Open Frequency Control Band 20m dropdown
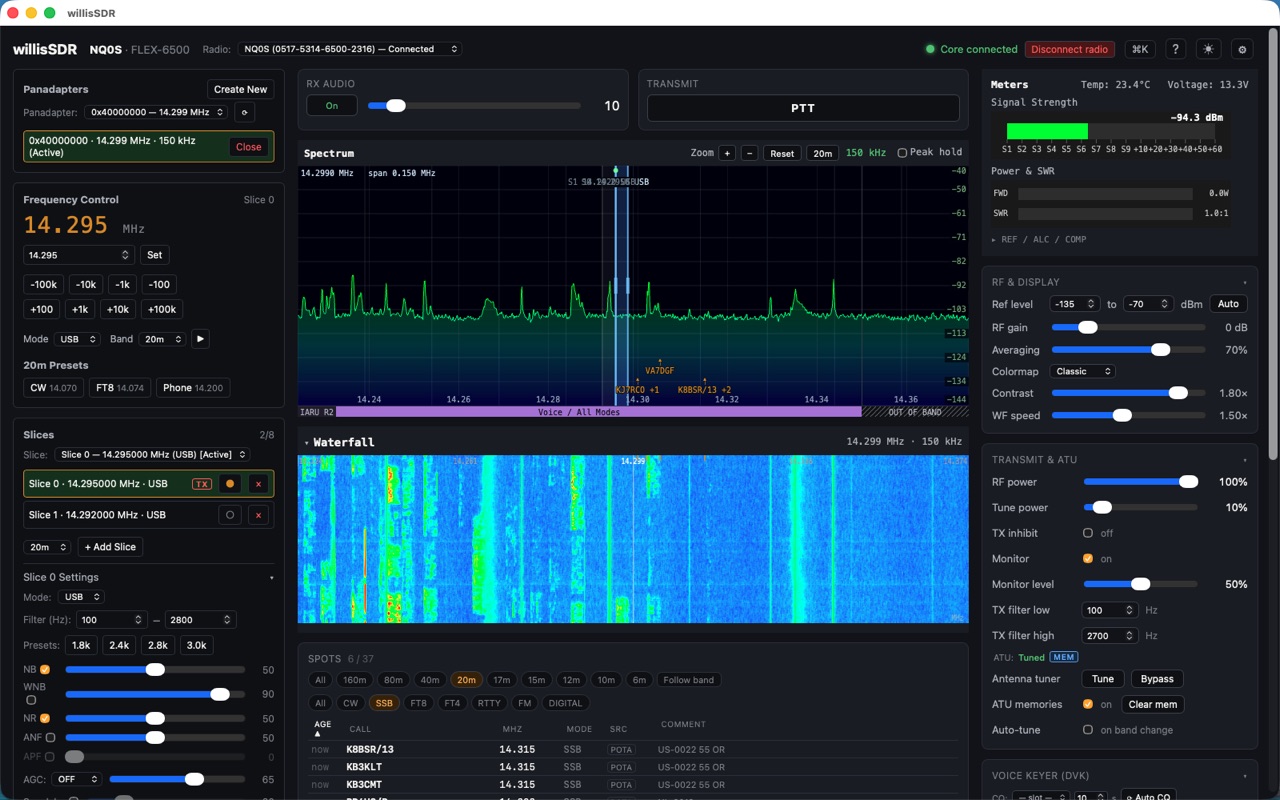Viewport: 1280px width, 800px height. 162,339
